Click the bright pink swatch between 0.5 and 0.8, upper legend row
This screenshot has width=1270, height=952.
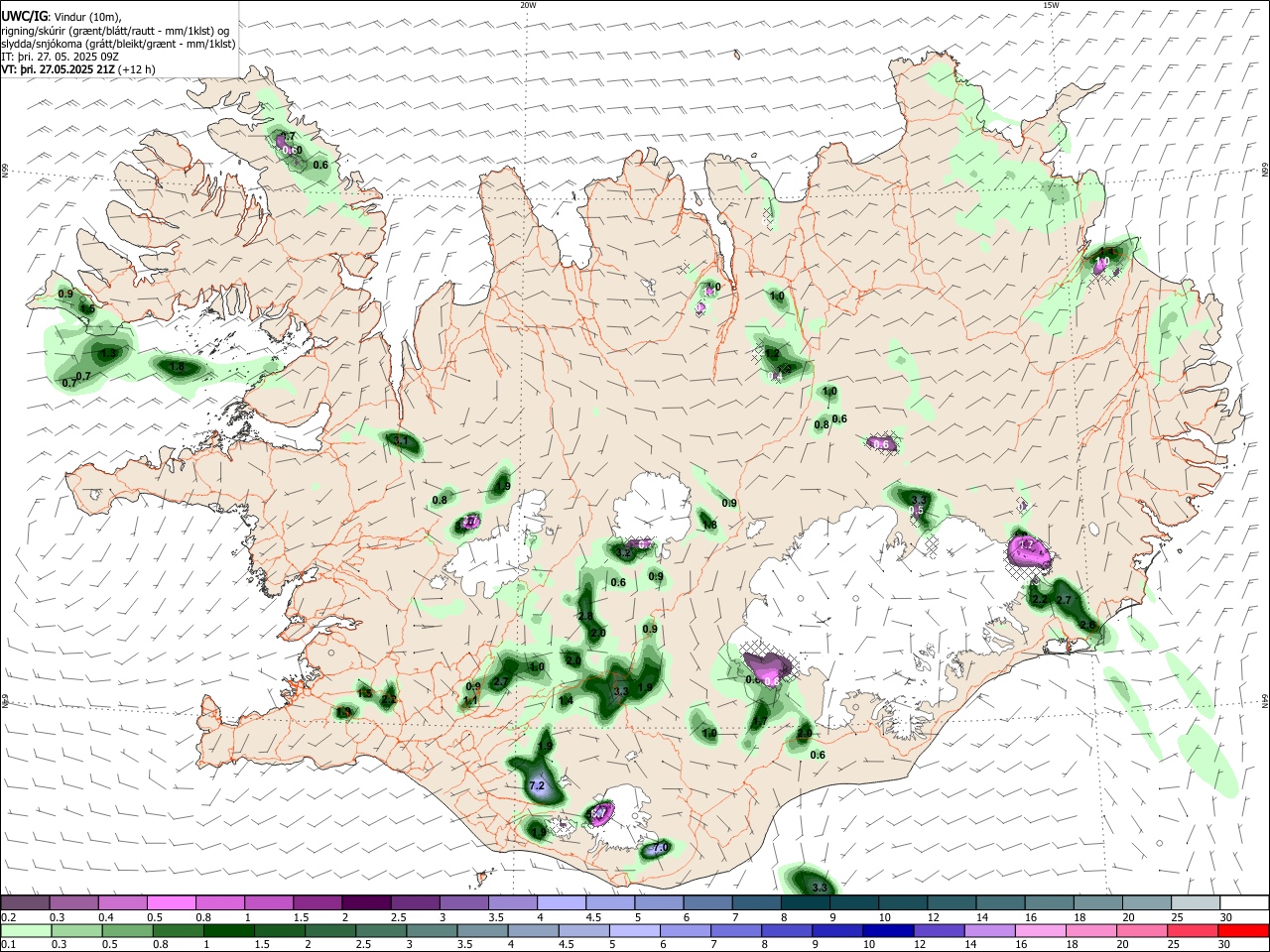[x=171, y=903]
